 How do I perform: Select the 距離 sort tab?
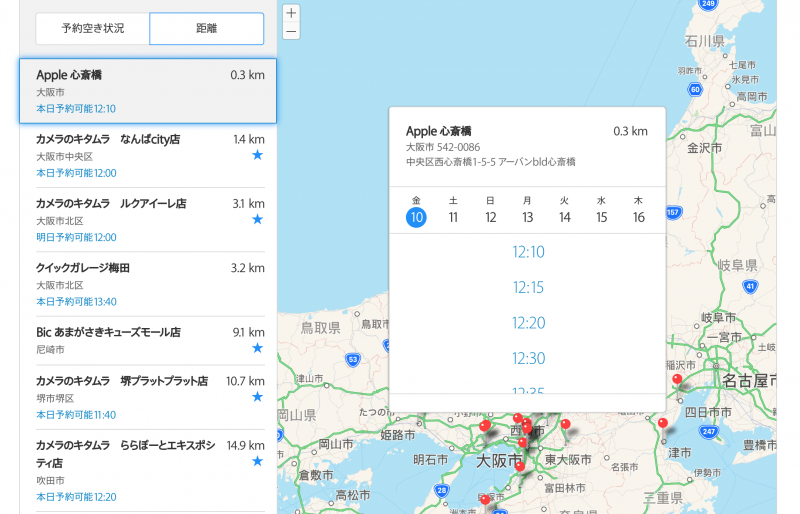pos(207,28)
